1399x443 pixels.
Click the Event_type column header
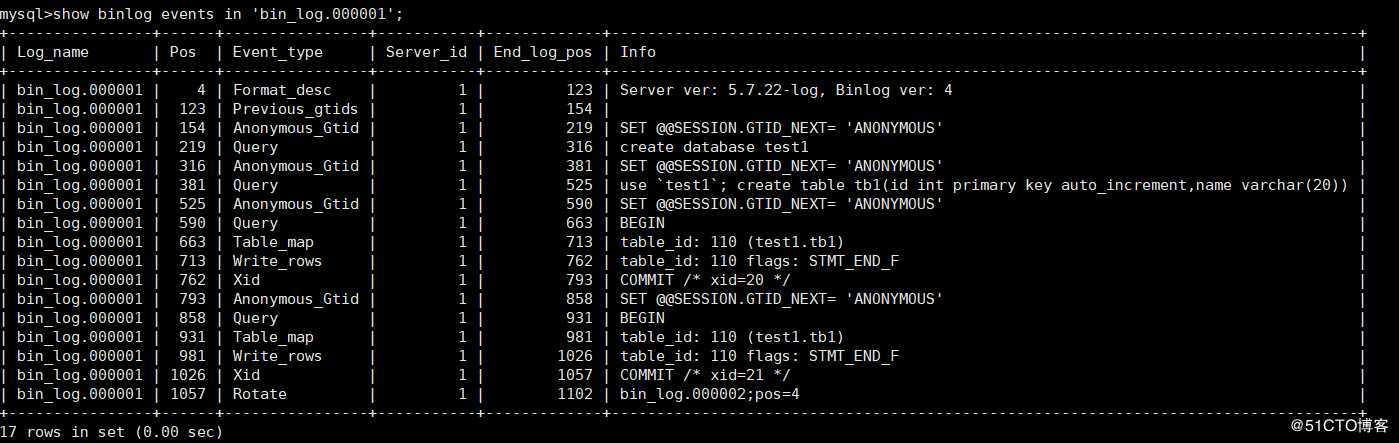[x=278, y=51]
